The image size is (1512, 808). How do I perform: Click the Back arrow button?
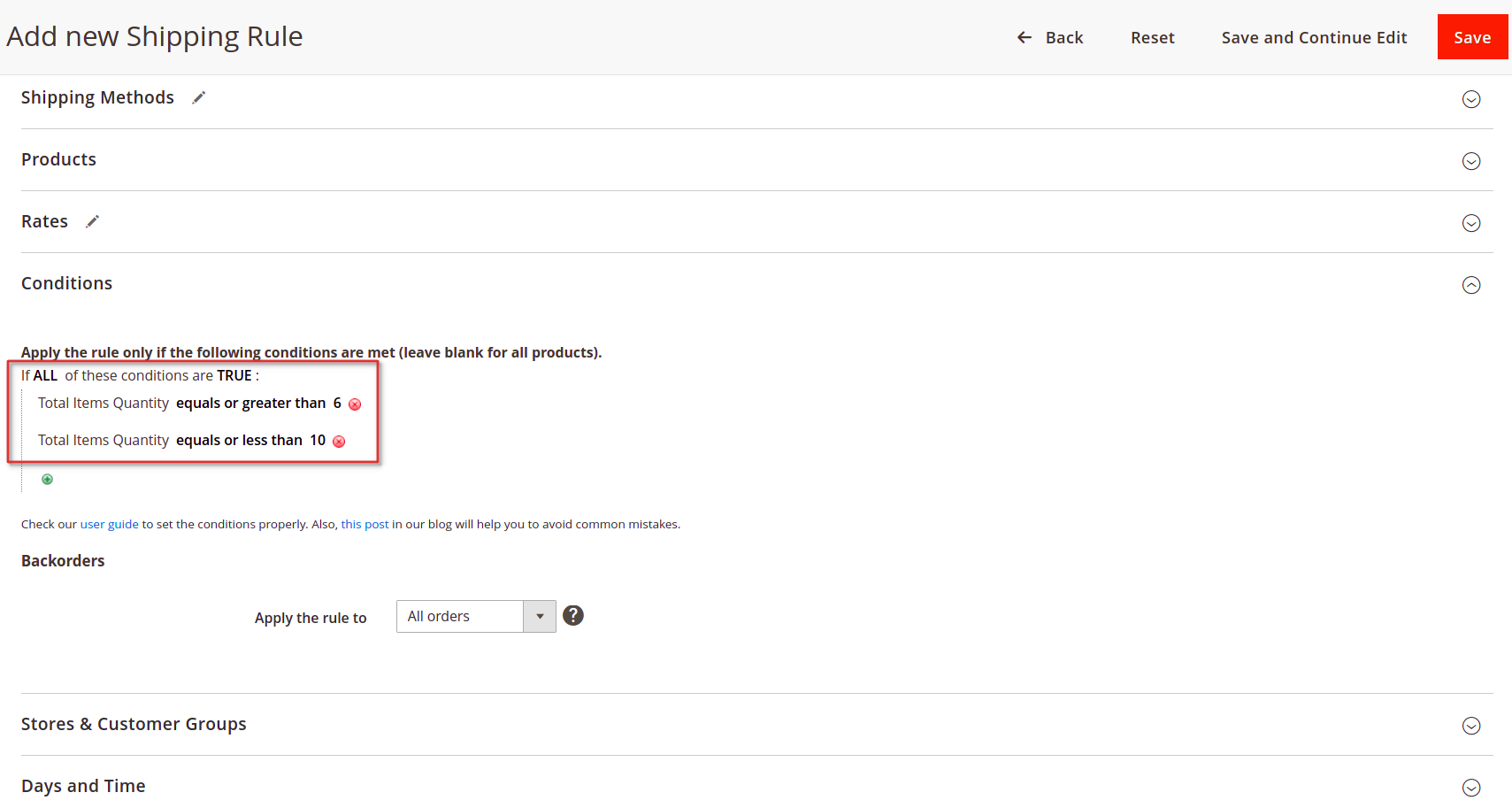tap(1049, 37)
